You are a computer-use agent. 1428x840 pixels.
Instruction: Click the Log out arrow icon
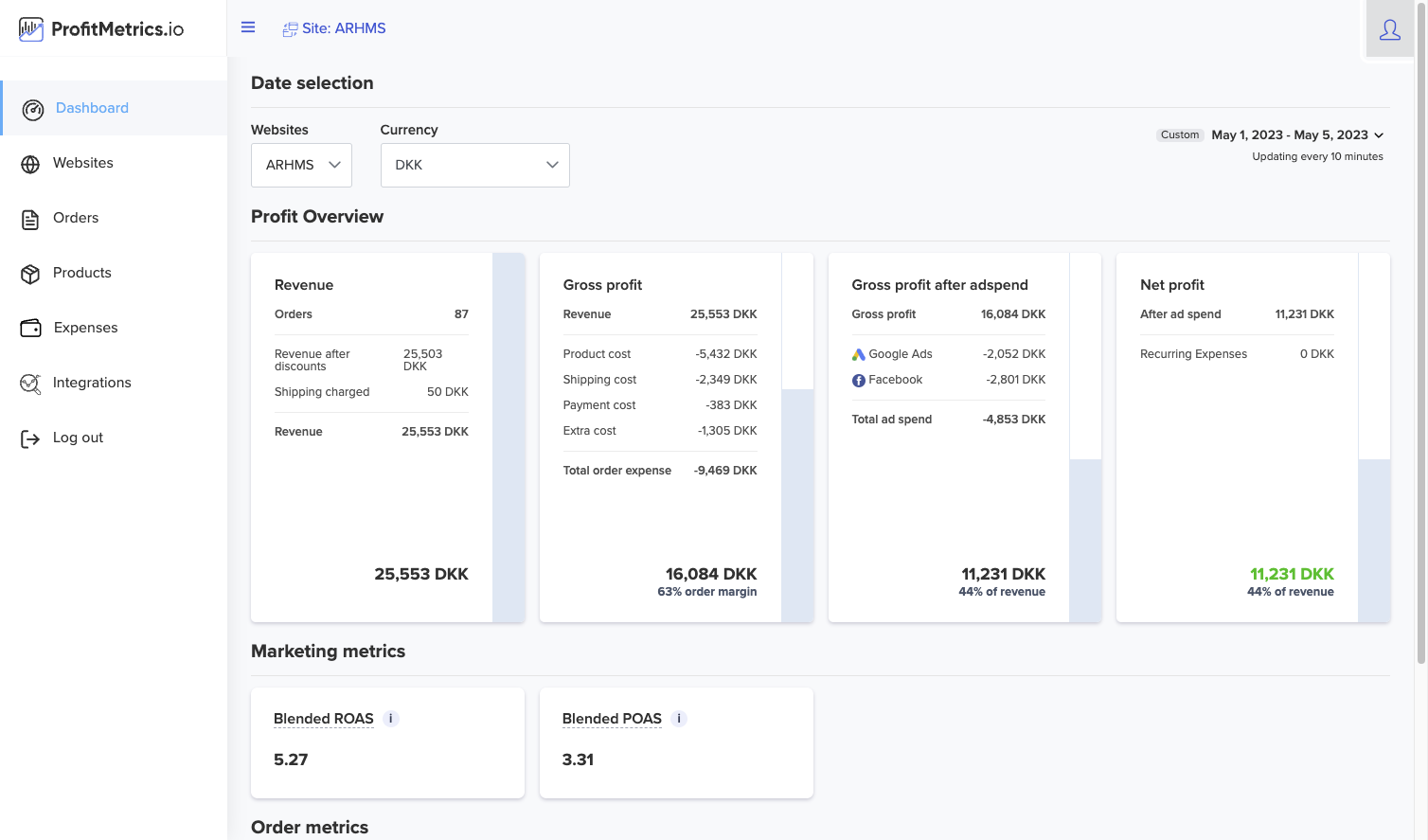point(30,438)
